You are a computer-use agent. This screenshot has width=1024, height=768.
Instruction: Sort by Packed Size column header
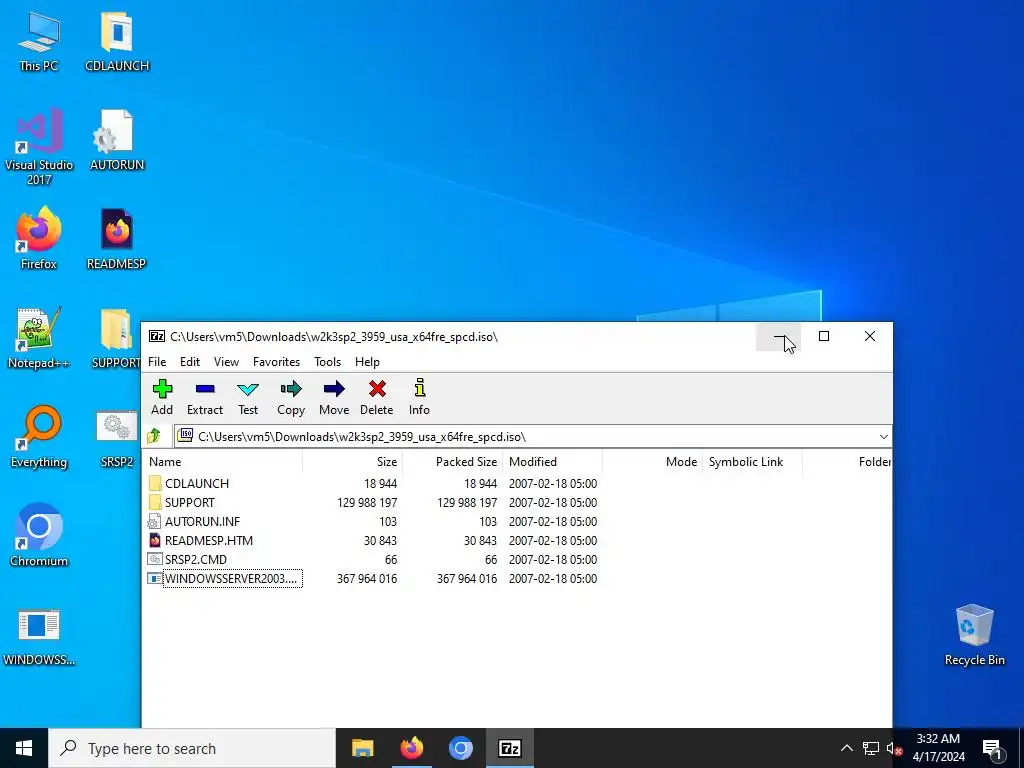pos(453,462)
